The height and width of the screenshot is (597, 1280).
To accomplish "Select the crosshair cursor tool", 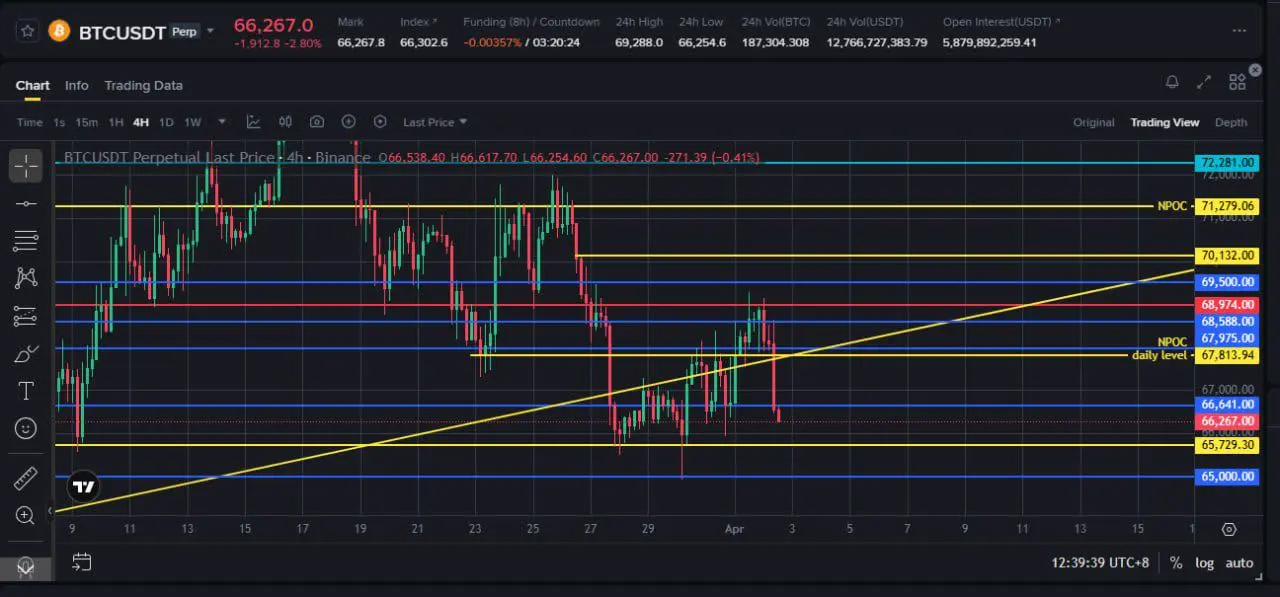I will pos(26,166).
